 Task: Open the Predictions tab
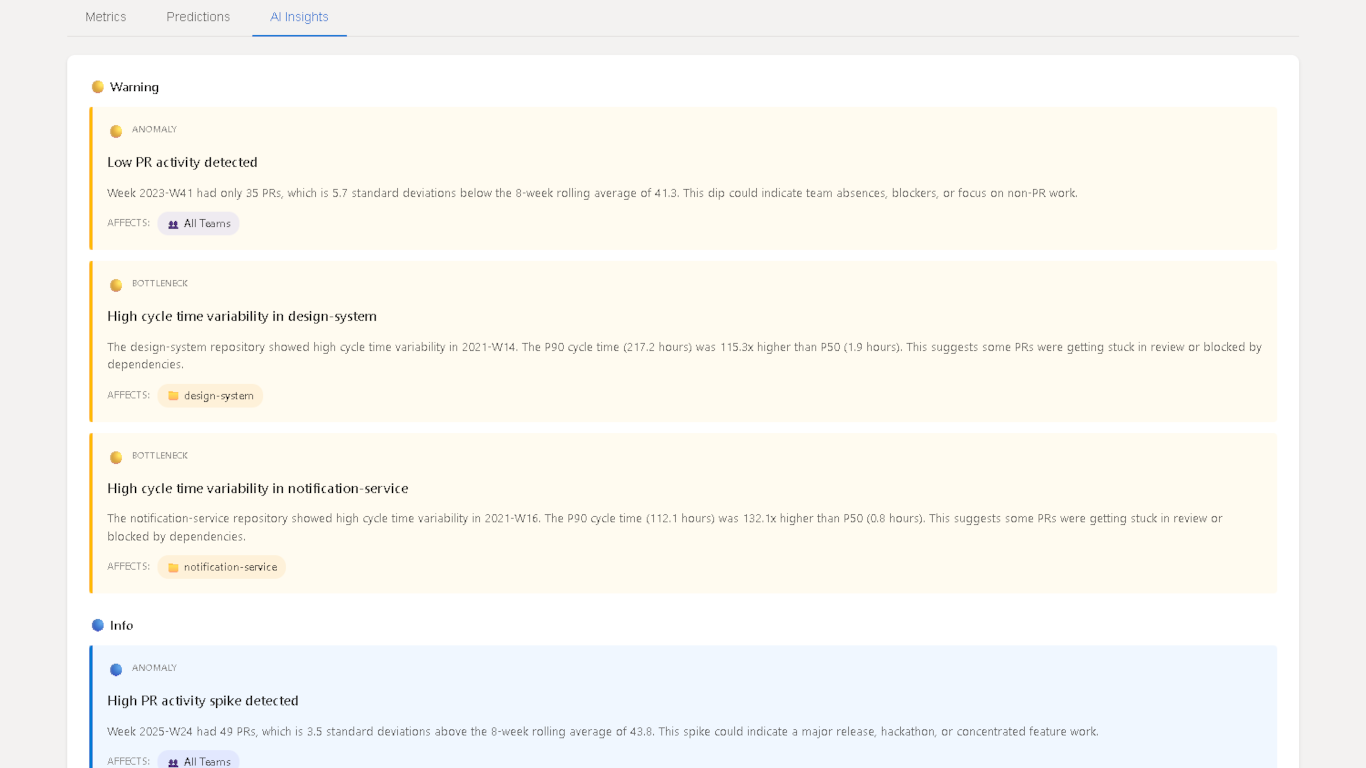point(198,17)
